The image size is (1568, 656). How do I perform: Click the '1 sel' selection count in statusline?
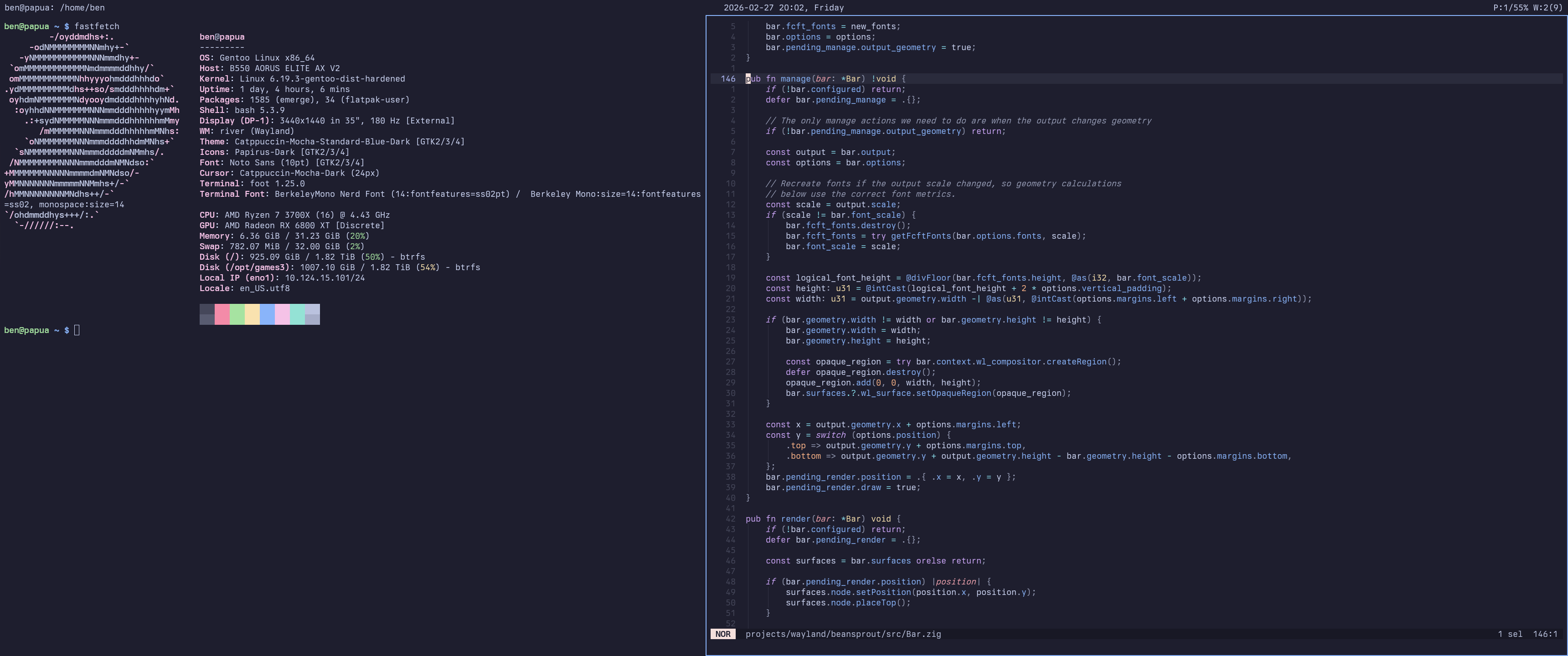click(x=1510, y=634)
